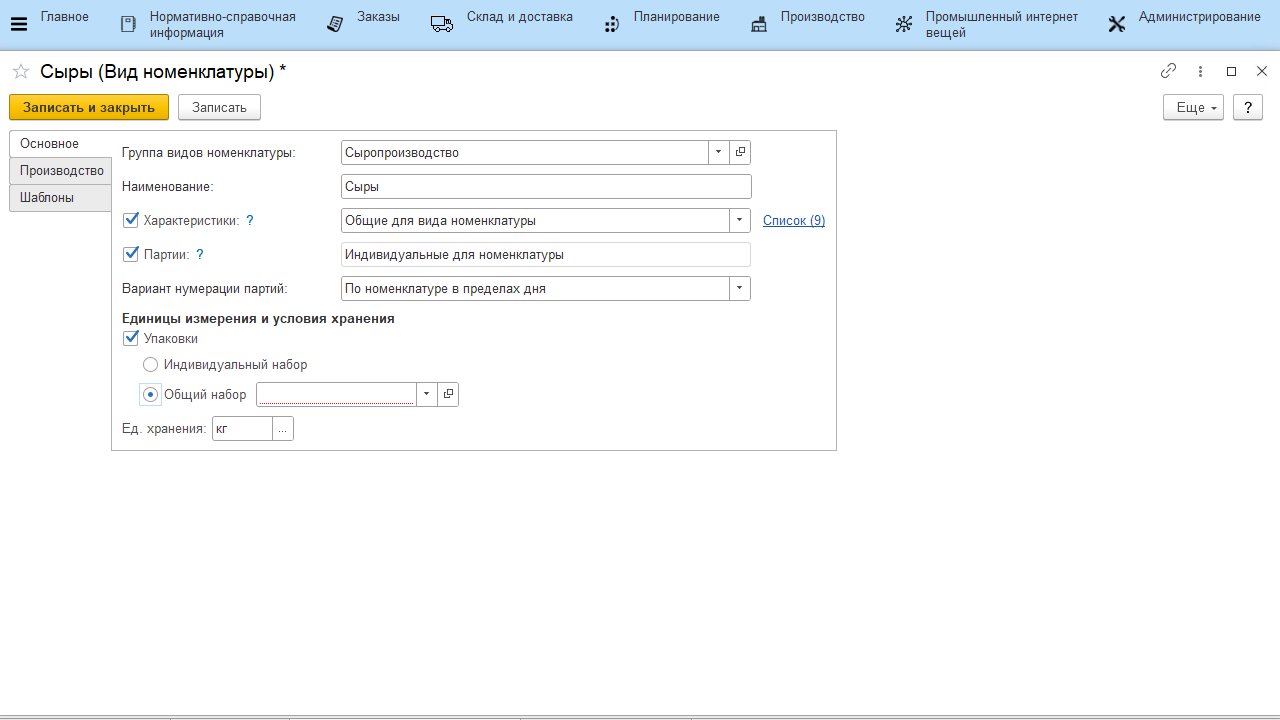The width and height of the screenshot is (1280, 720).
Task: Uncheck the Характеристики checkbox
Action: (131, 220)
